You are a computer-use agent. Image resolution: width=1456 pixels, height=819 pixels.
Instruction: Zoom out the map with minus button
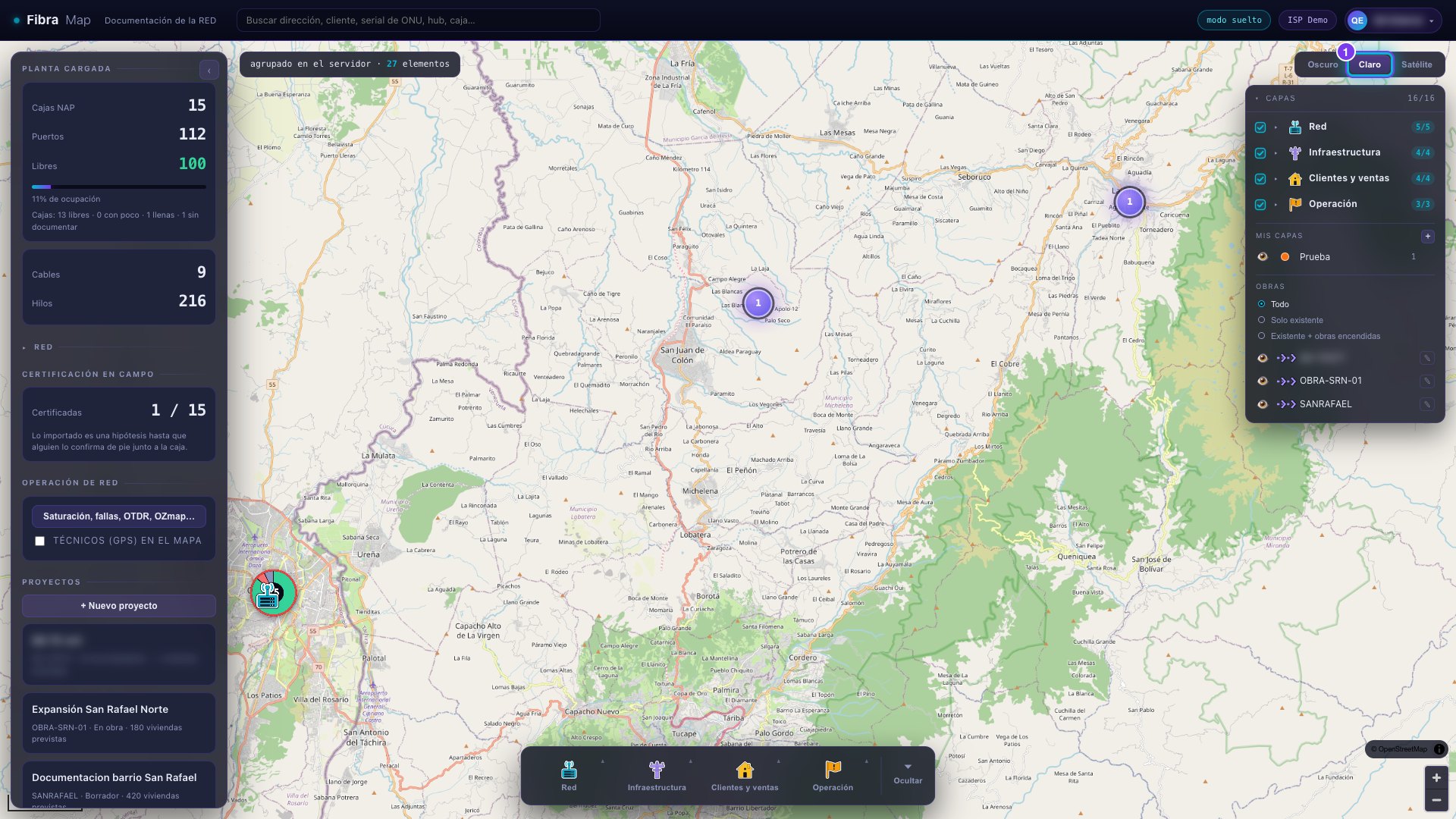coord(1436,800)
